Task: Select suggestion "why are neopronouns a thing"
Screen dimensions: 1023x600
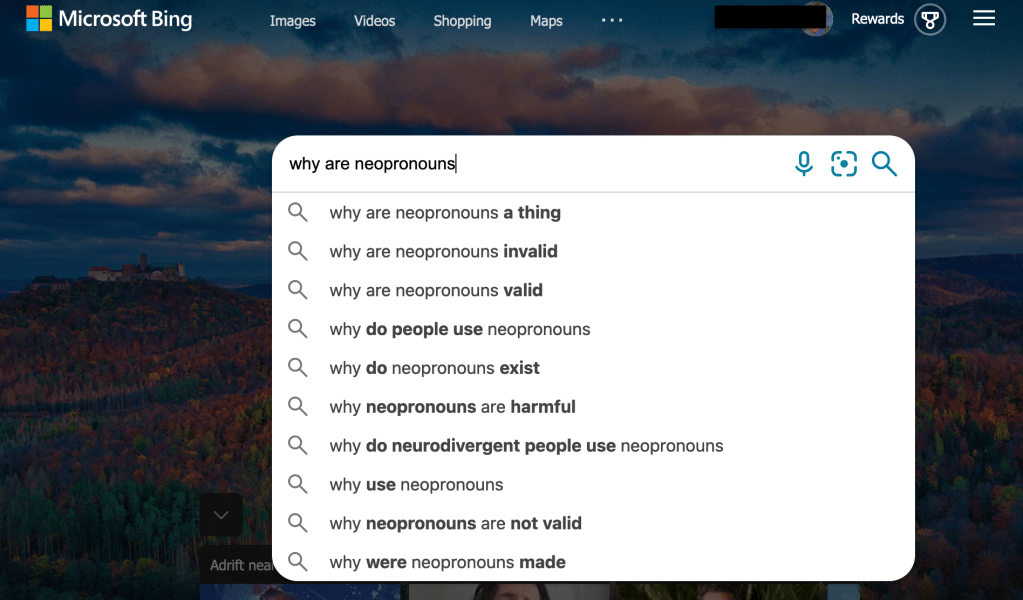Action: [x=445, y=213]
